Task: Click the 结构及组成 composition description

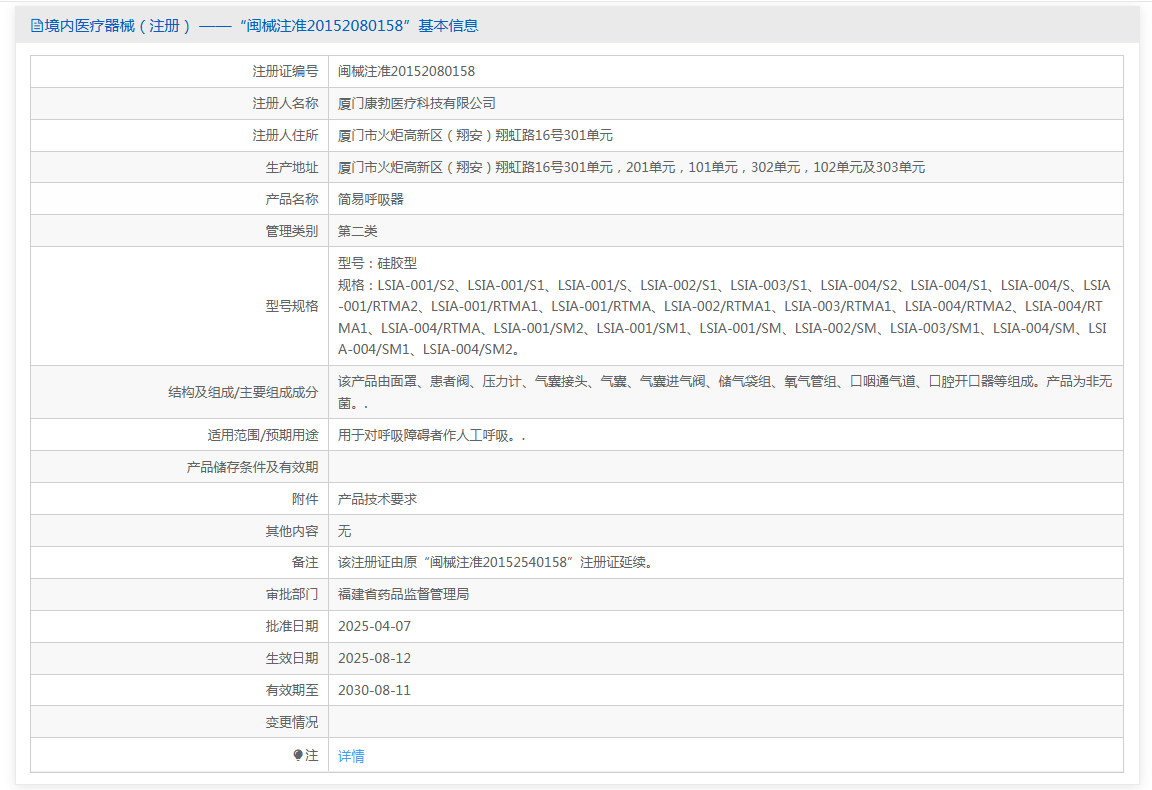Action: (724, 392)
